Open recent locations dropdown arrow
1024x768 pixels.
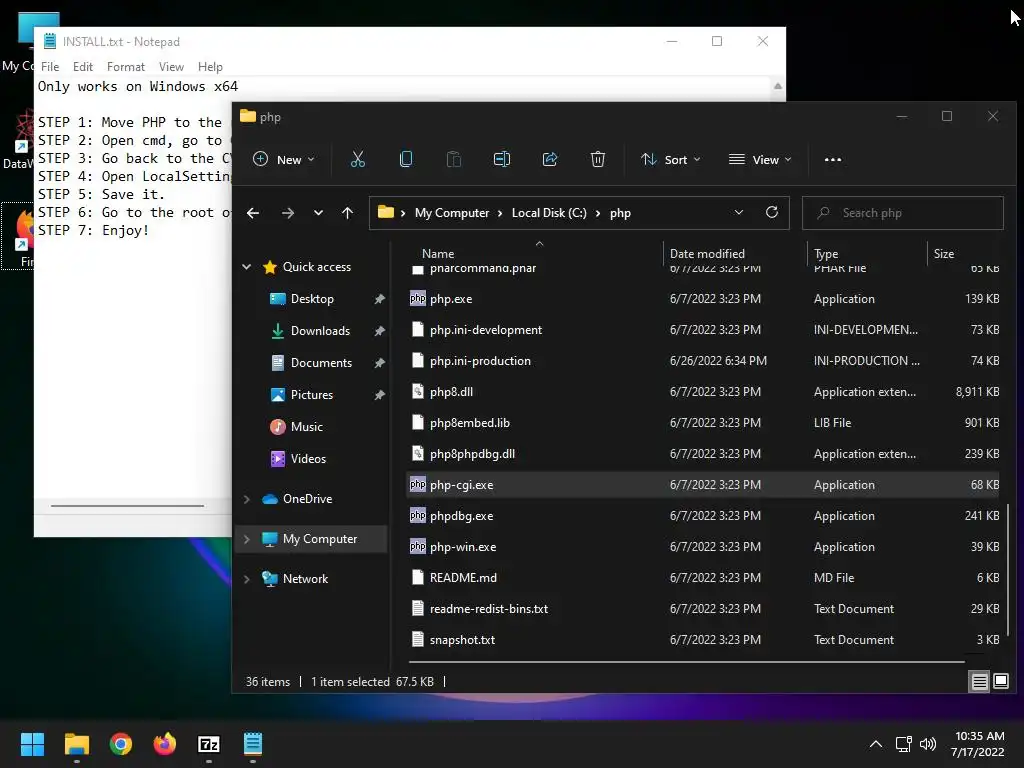pos(318,213)
